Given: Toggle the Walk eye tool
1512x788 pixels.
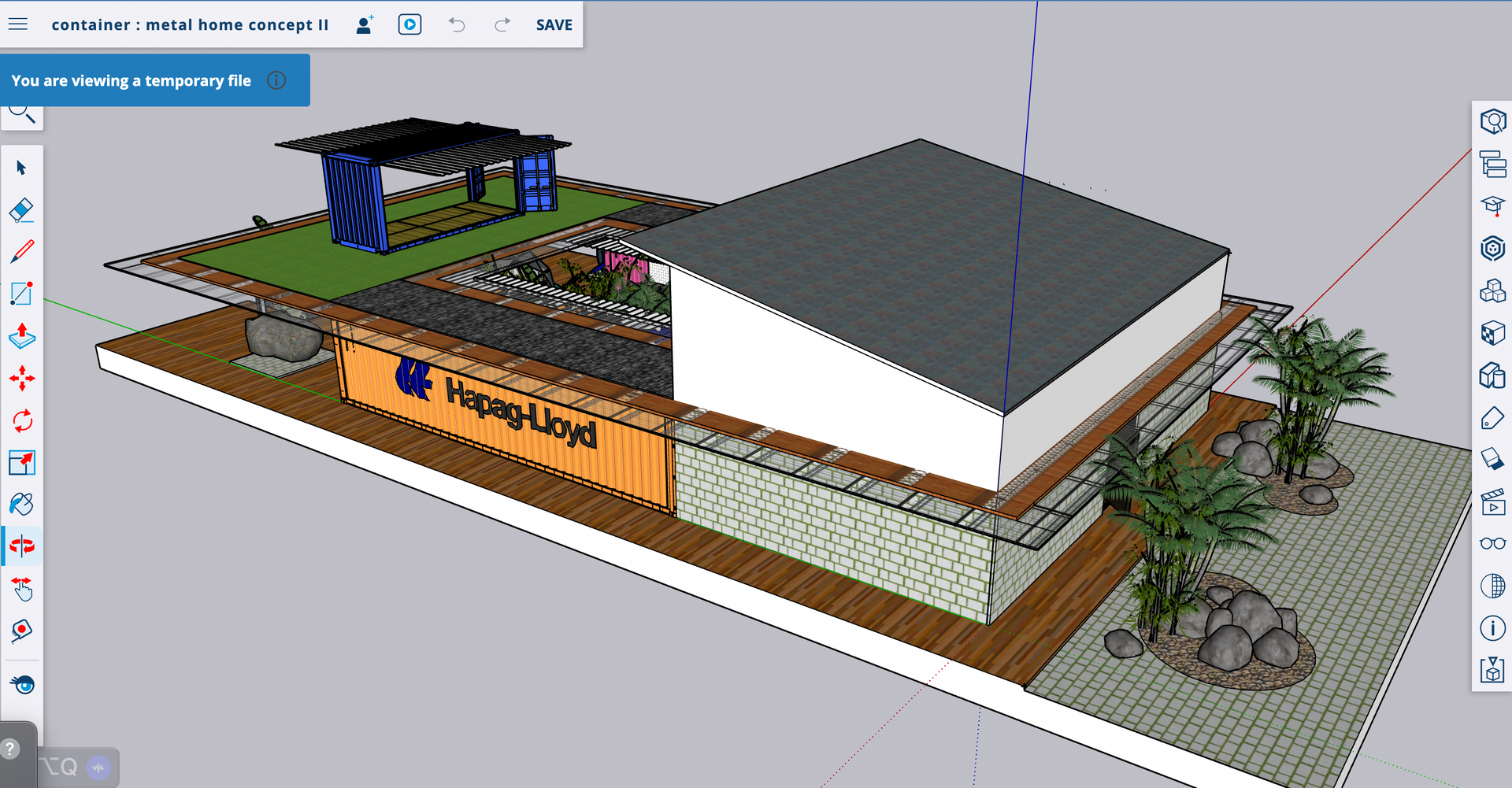Looking at the screenshot, I should (x=22, y=684).
